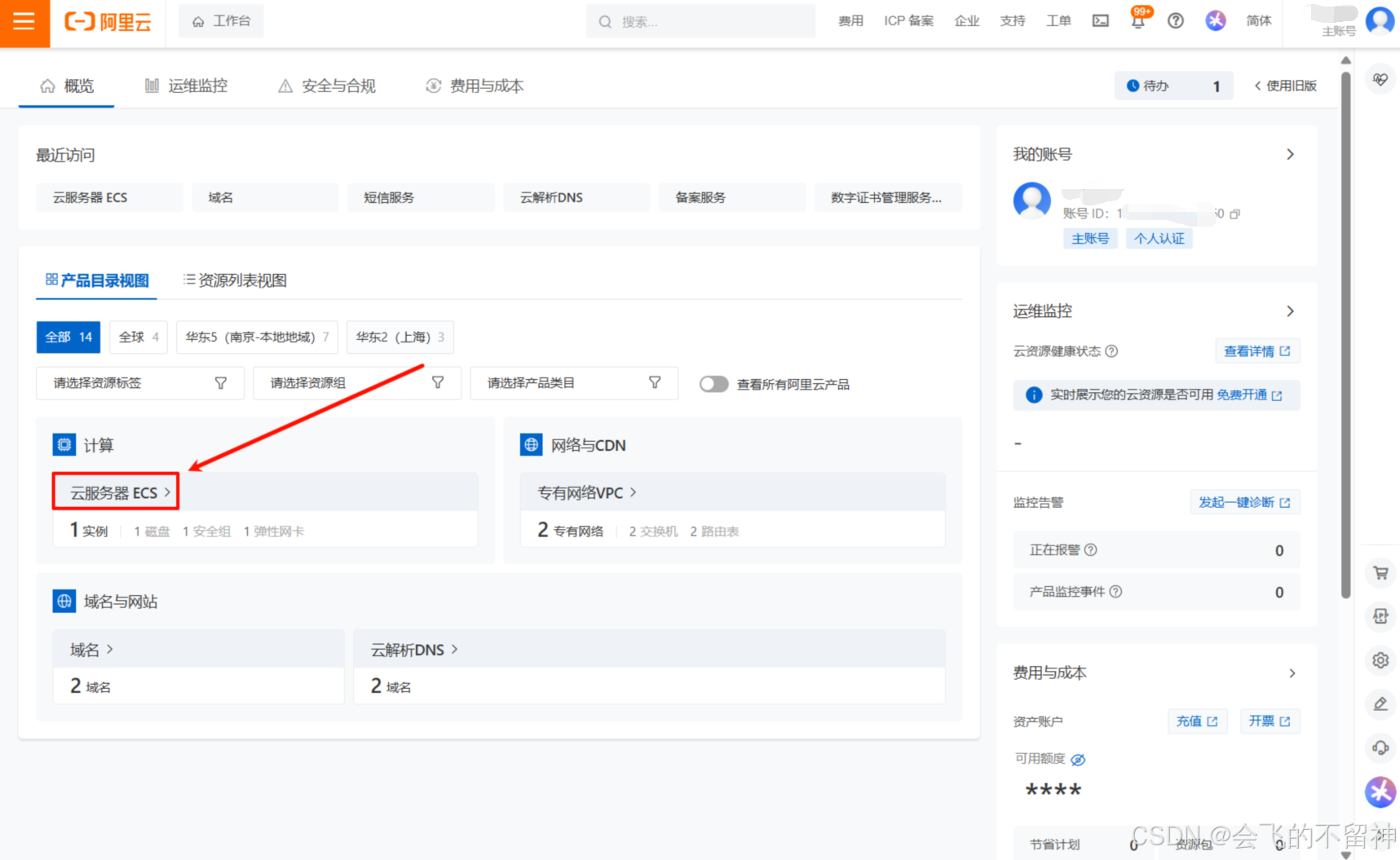Viewport: 1400px width, 860px height.
Task: Open the 请选择资源组 filter dropdown
Action: click(357, 383)
